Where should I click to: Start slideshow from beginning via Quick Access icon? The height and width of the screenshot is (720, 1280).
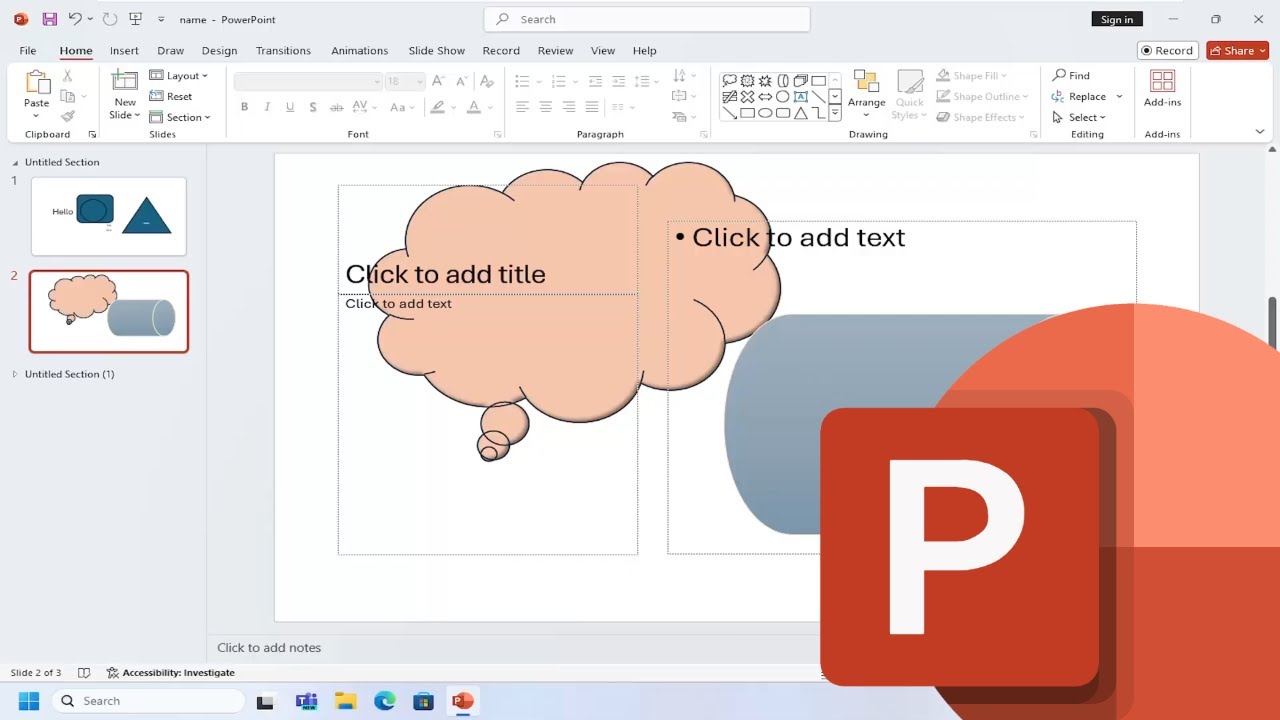pos(136,19)
